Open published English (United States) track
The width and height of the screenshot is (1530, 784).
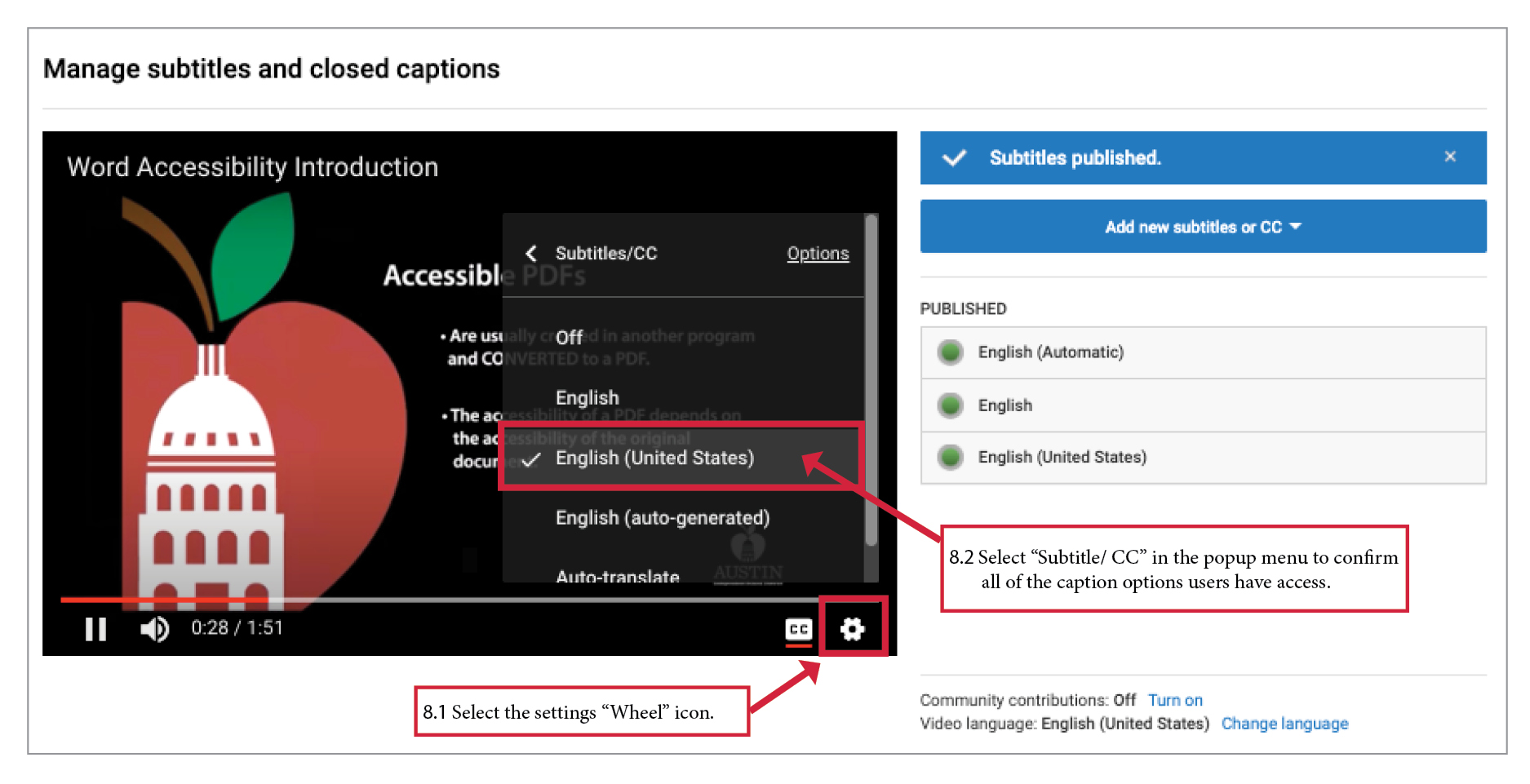1062,458
